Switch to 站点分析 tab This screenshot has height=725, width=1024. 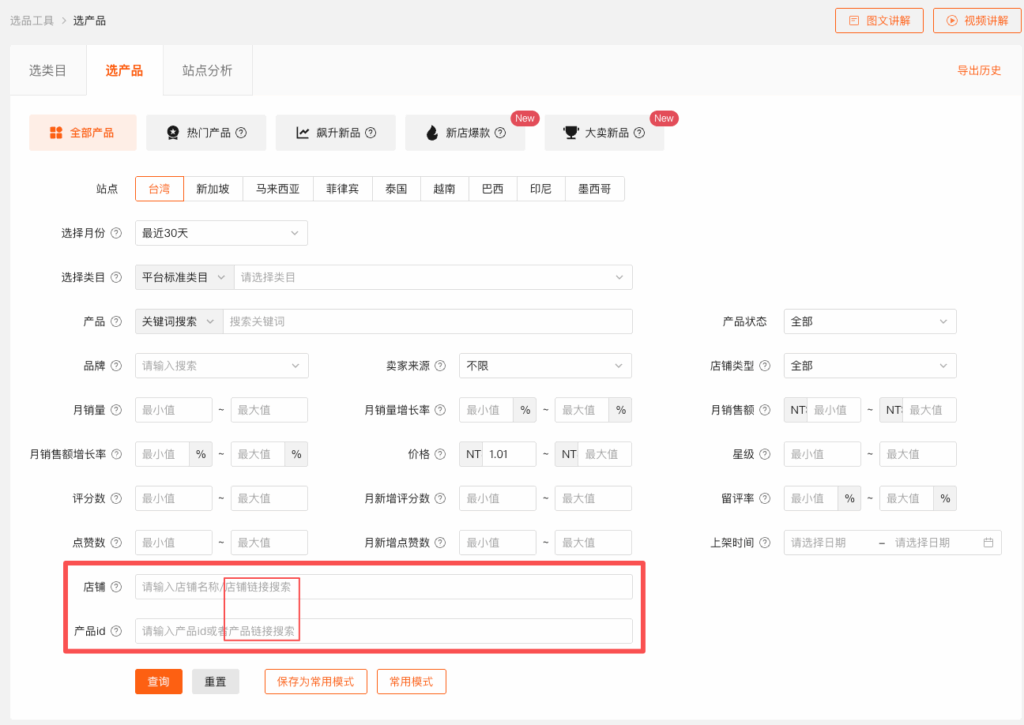coord(207,71)
